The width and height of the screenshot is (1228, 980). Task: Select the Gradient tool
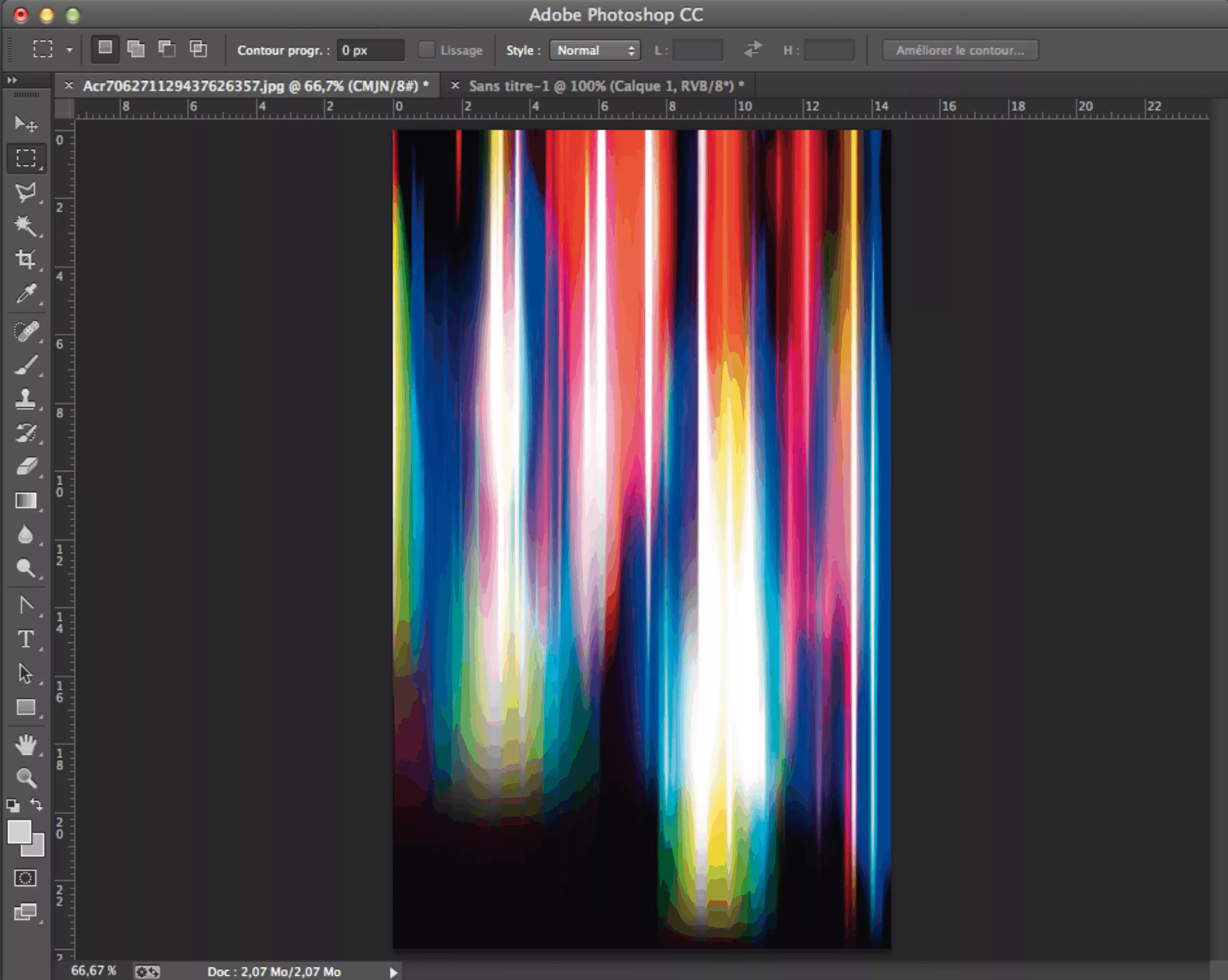coord(25,501)
